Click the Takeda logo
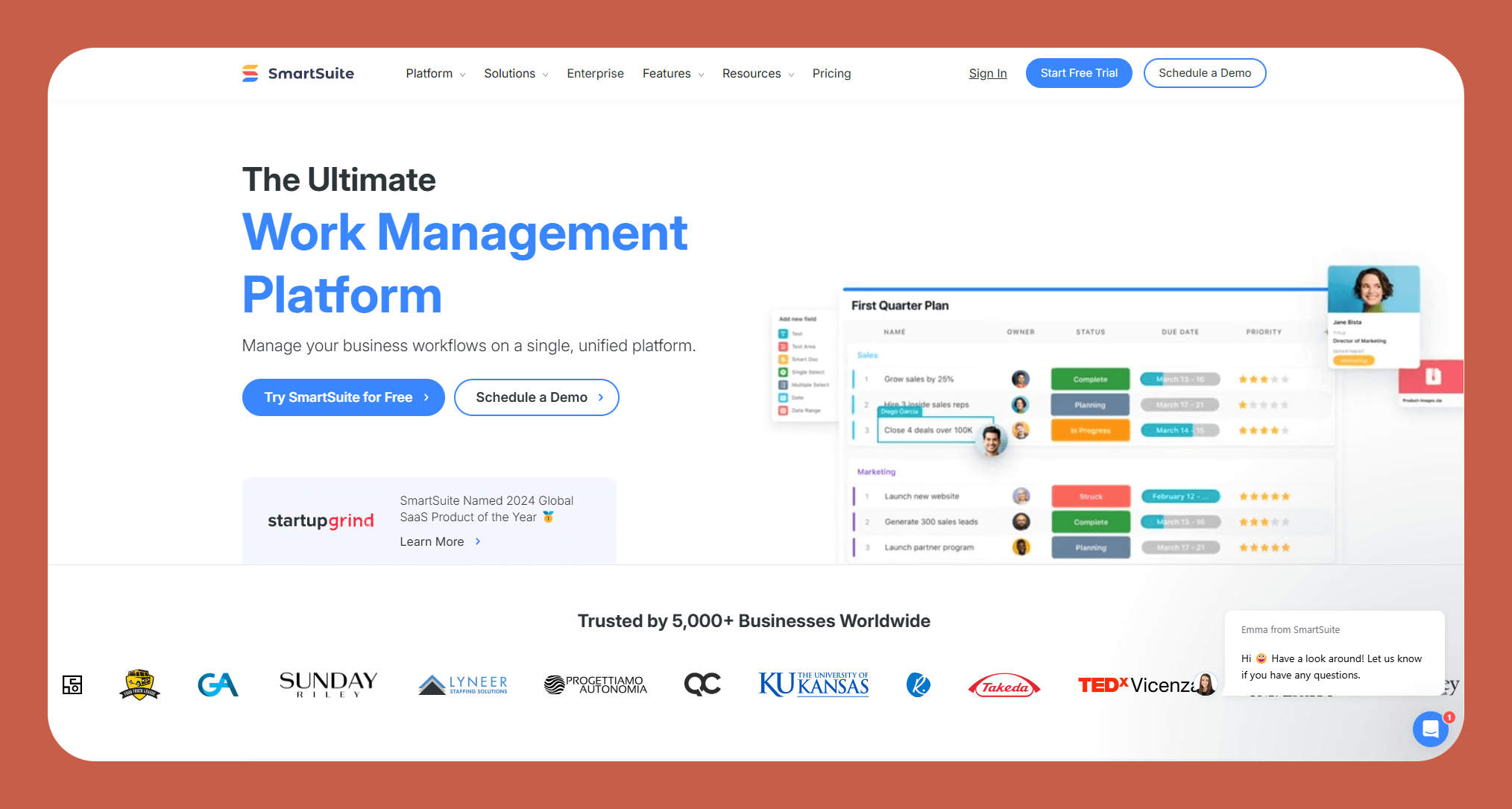The width and height of the screenshot is (1512, 809). pyautogui.click(x=1004, y=686)
